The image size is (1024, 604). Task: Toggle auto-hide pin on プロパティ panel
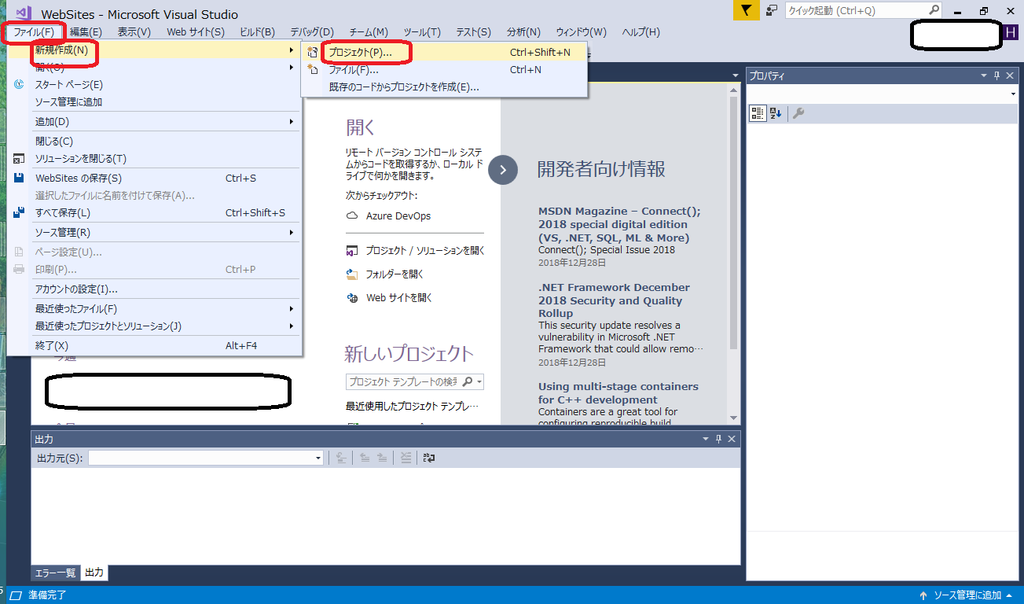point(997,76)
